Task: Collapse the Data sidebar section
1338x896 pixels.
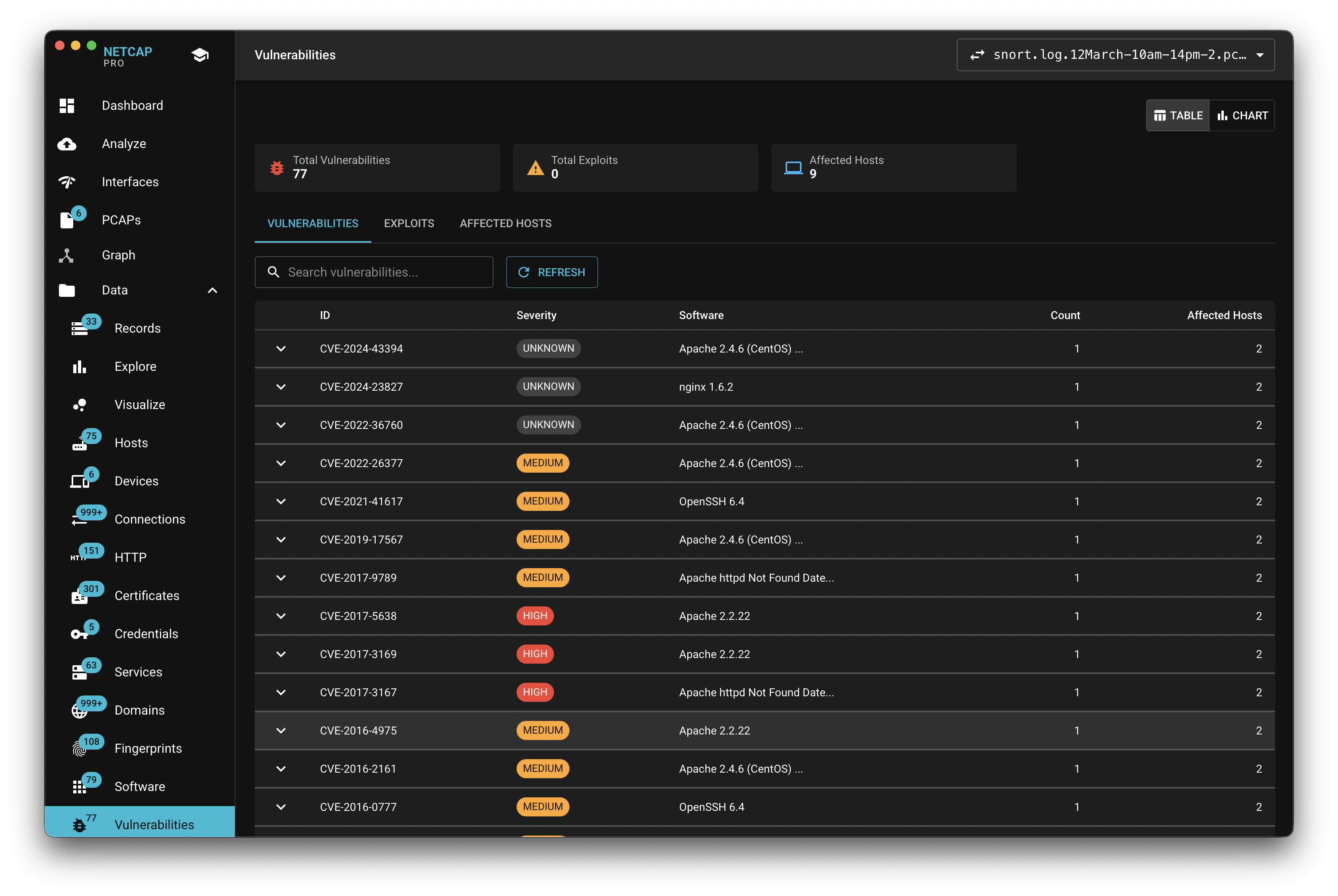Action: point(213,290)
